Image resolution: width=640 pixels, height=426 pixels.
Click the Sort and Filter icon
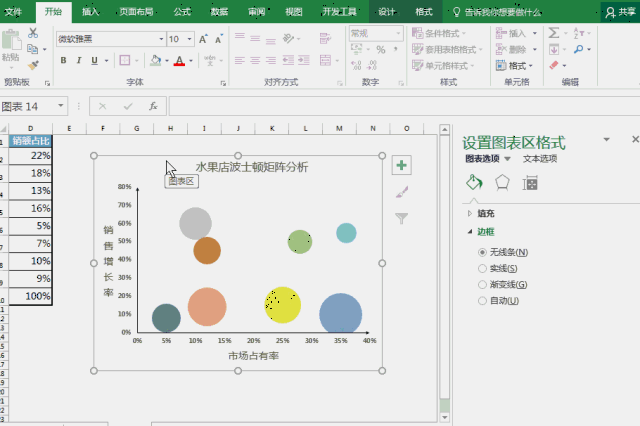pos(579,33)
